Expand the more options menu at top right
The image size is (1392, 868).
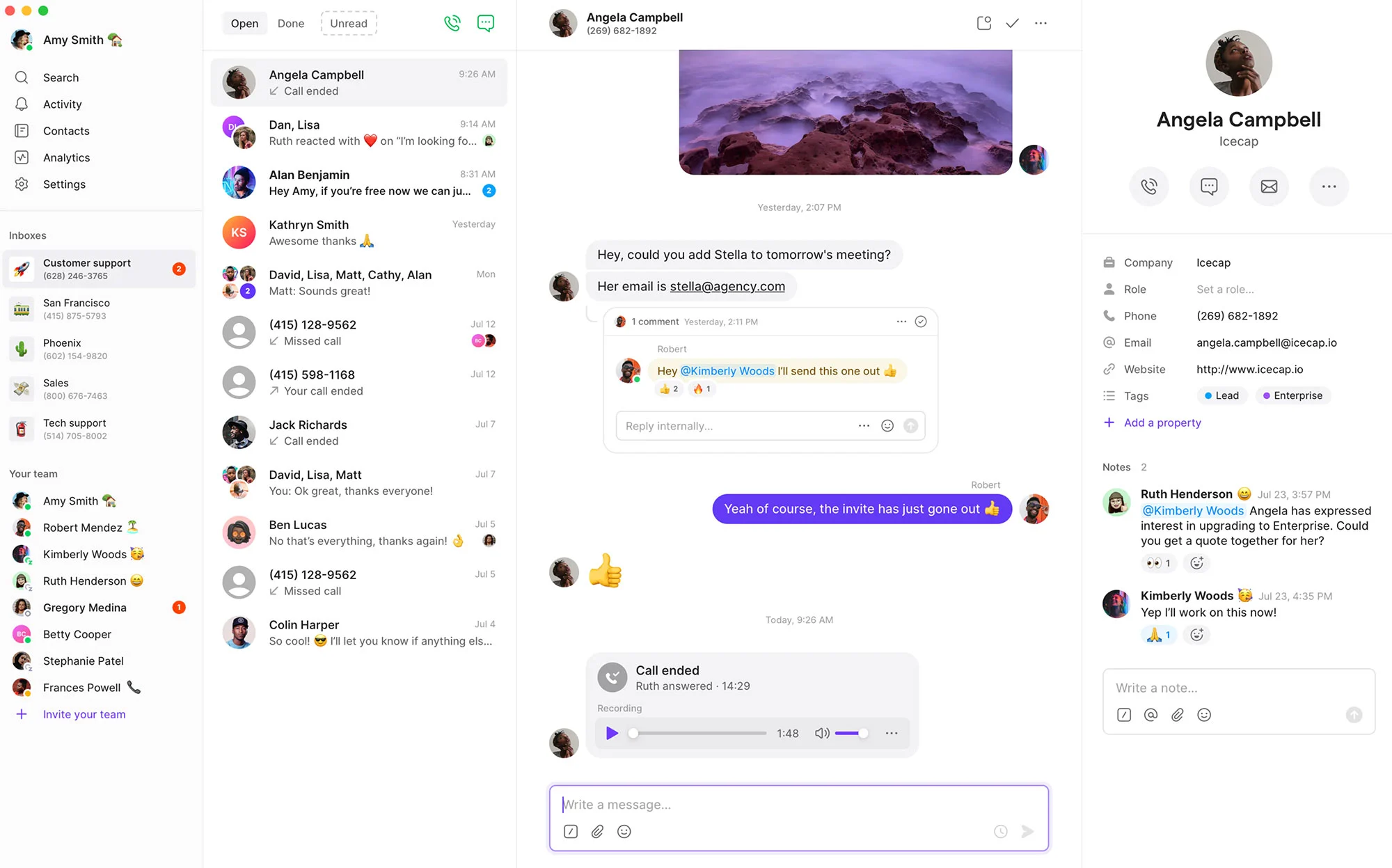point(1040,23)
